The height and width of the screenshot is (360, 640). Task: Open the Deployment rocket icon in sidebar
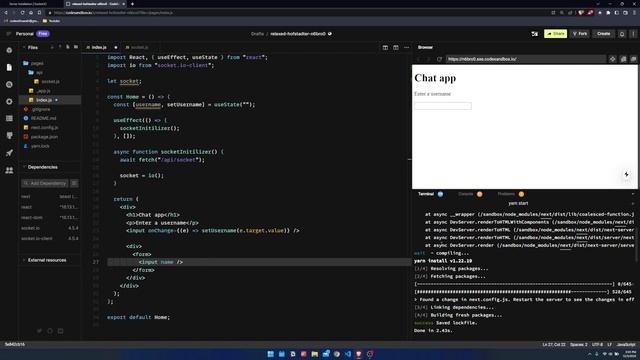pyautogui.click(x=9, y=153)
